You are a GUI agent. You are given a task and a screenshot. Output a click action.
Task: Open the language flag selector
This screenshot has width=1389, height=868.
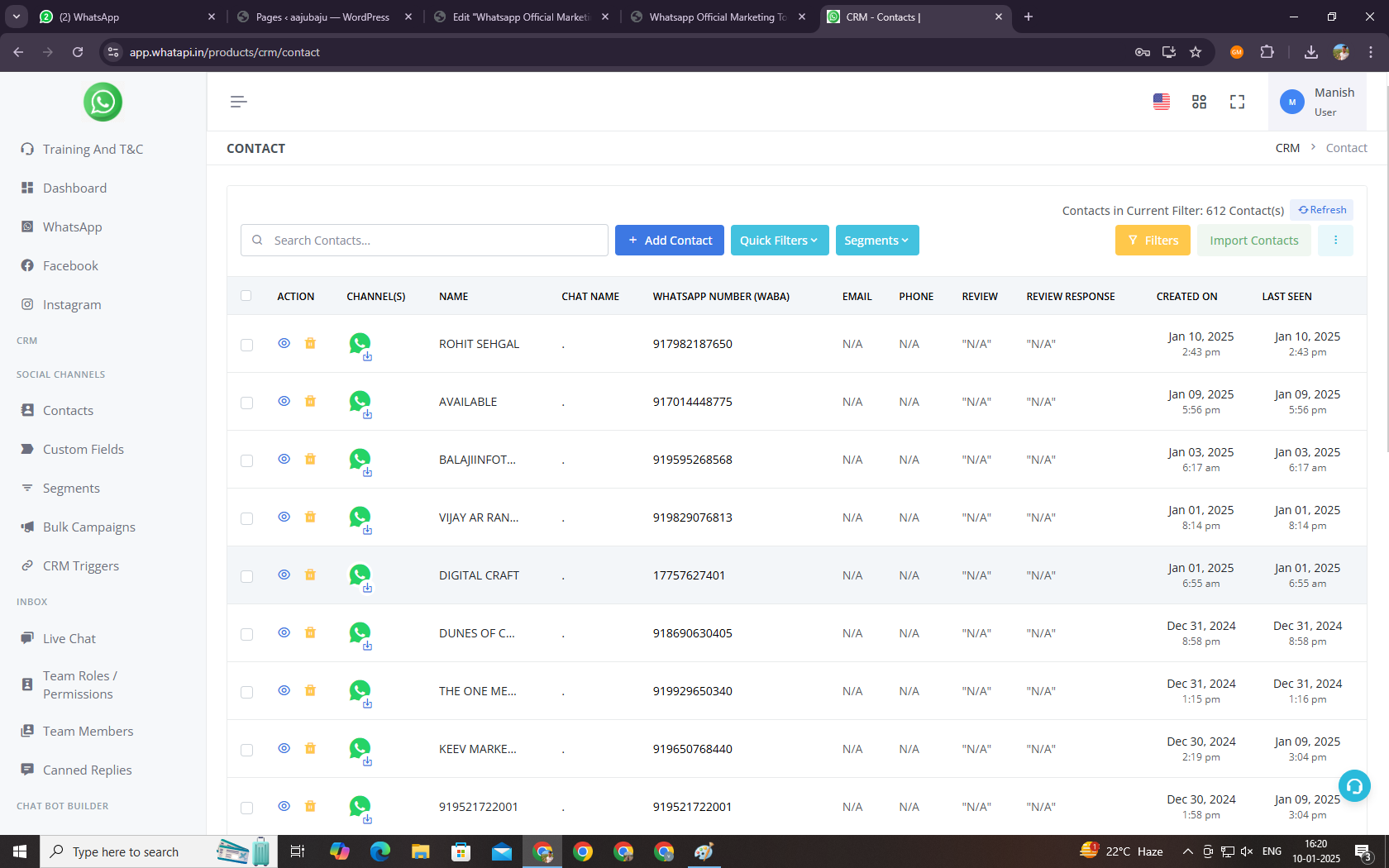click(1162, 102)
